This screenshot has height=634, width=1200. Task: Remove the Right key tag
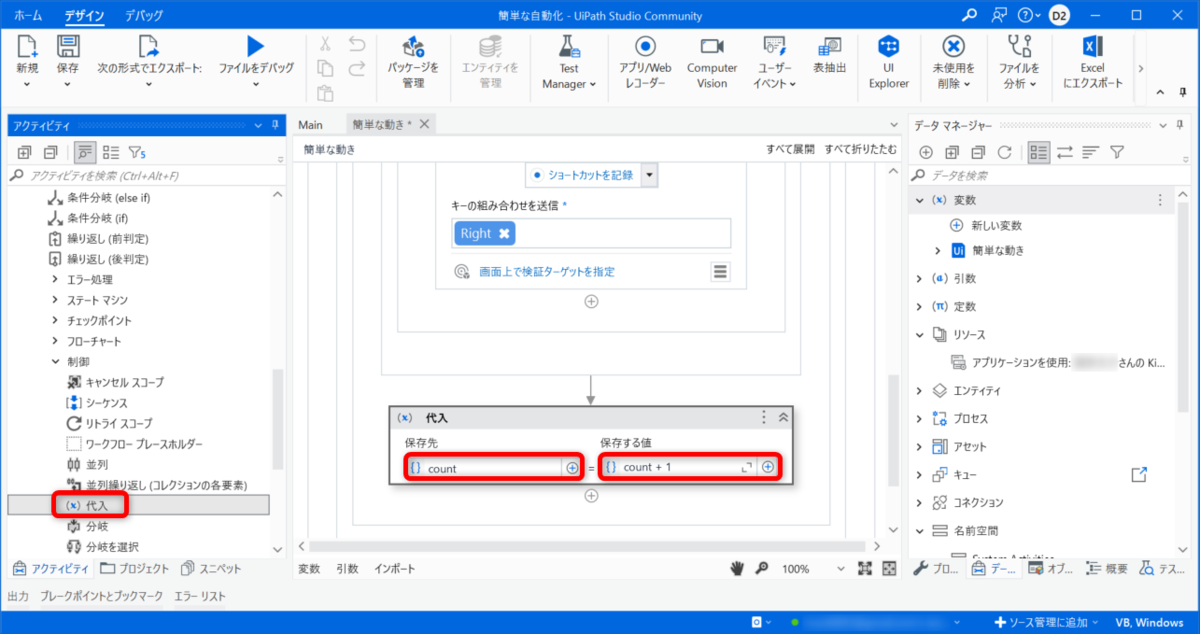[505, 233]
